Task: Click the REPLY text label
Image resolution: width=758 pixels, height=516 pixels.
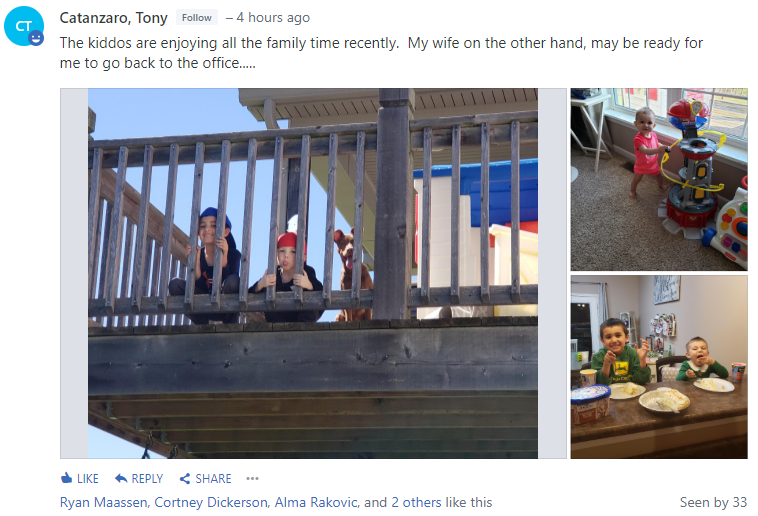Action: click(147, 479)
